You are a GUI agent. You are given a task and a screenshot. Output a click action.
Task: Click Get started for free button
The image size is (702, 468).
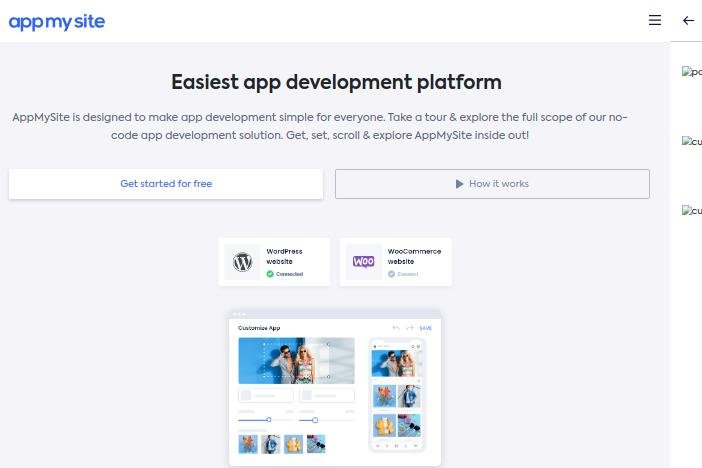pyautogui.click(x=166, y=184)
